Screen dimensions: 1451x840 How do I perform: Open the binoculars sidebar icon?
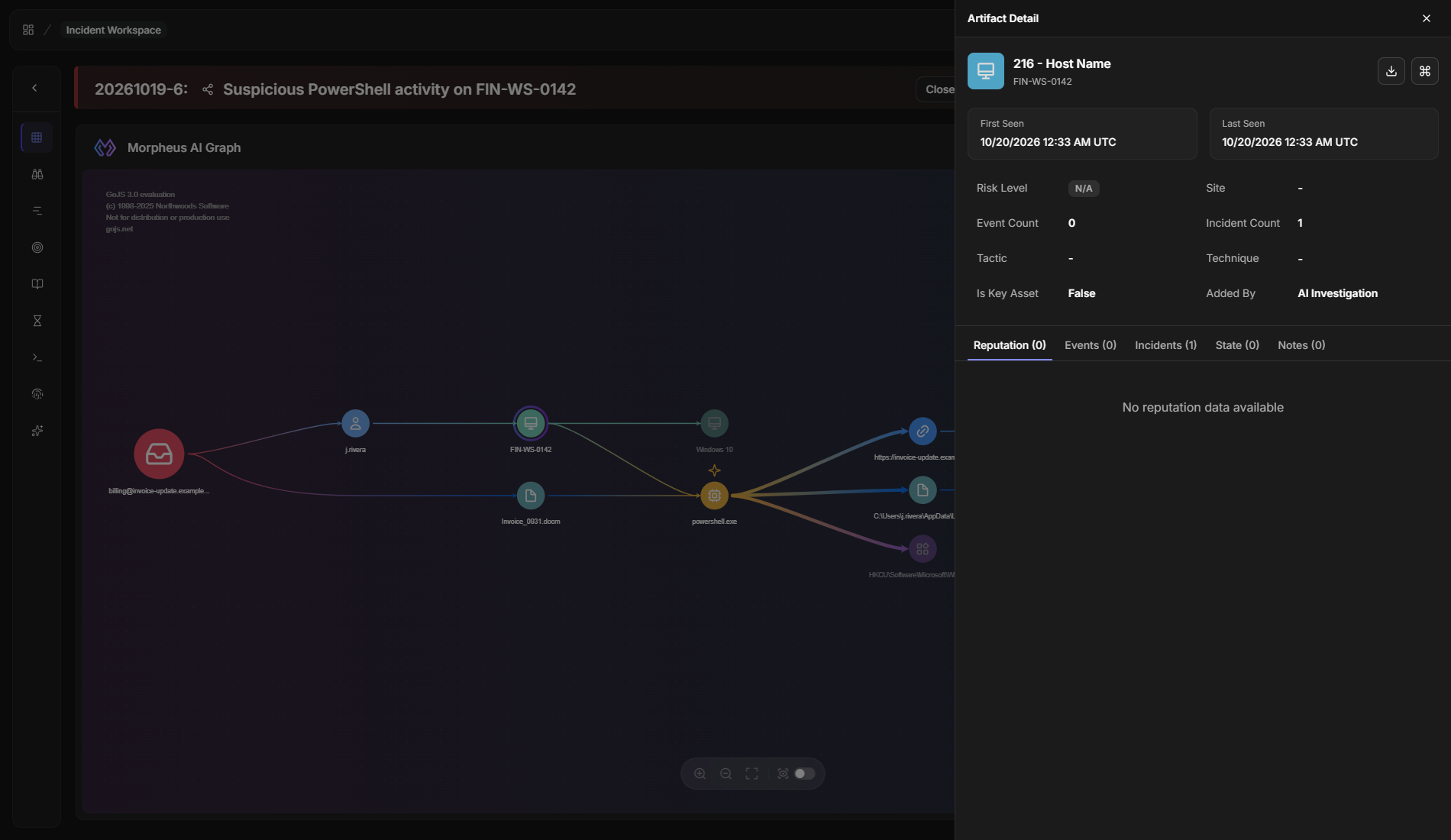coord(37,174)
